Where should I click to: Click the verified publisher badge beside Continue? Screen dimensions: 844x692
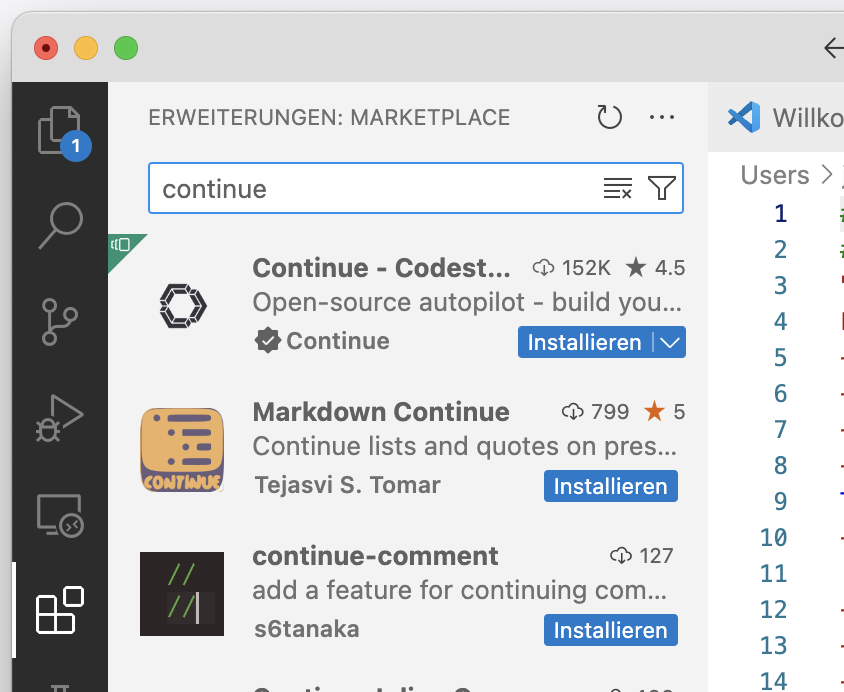268,341
